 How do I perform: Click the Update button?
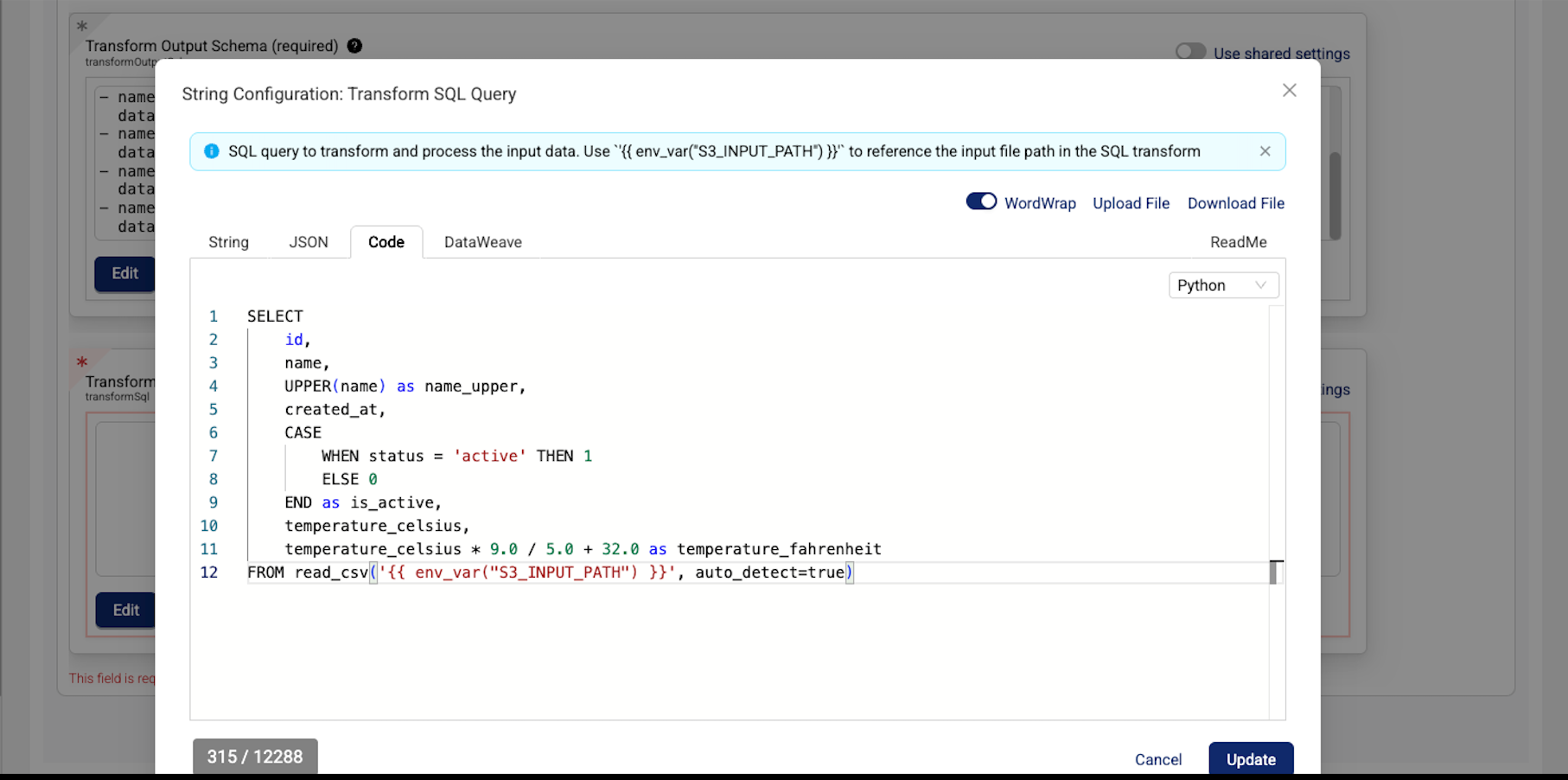coord(1251,758)
